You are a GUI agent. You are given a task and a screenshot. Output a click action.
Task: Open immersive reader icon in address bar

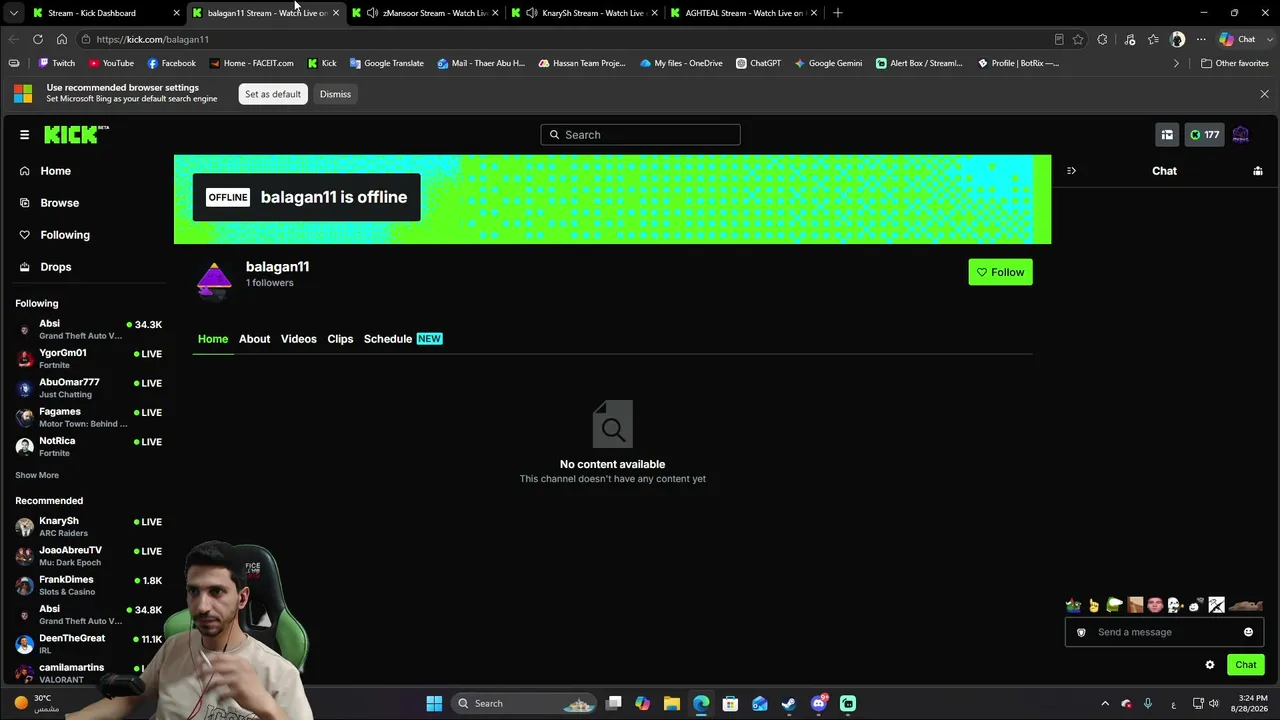tap(1059, 39)
